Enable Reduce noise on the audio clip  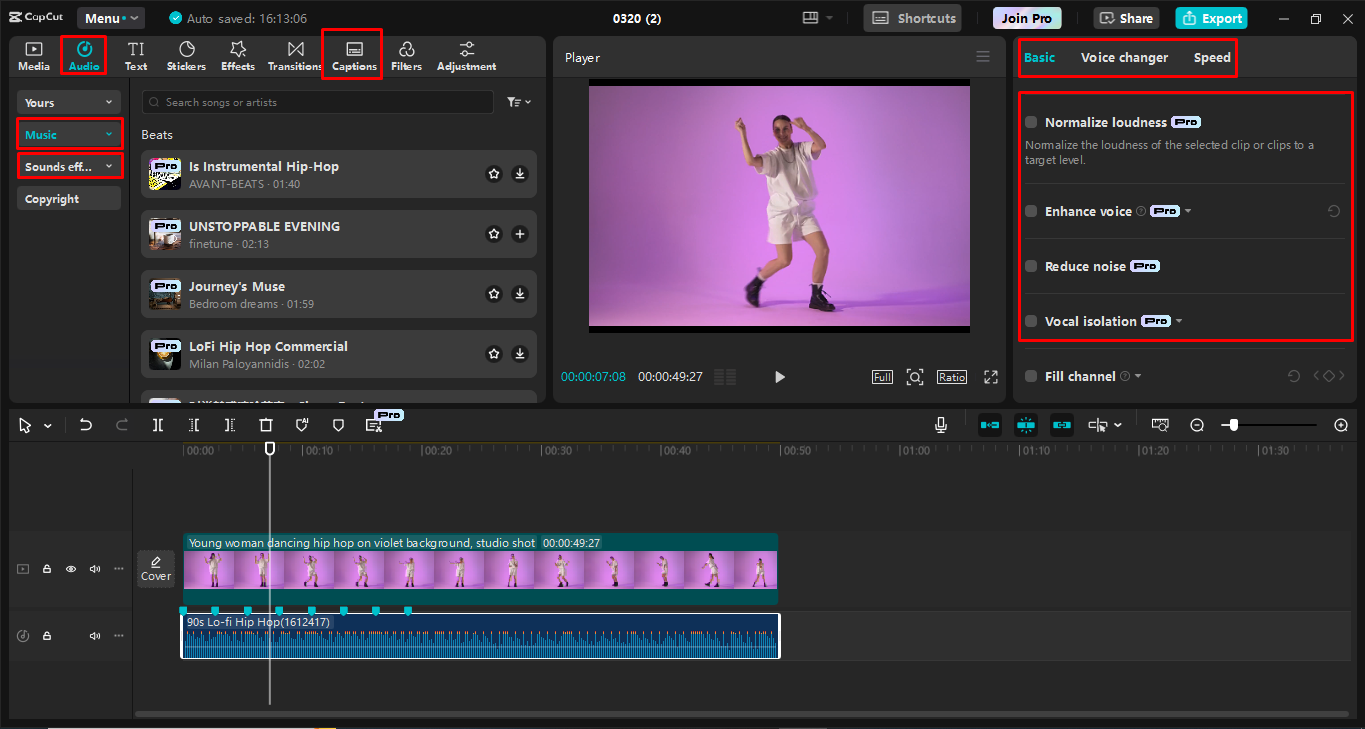click(x=1031, y=266)
